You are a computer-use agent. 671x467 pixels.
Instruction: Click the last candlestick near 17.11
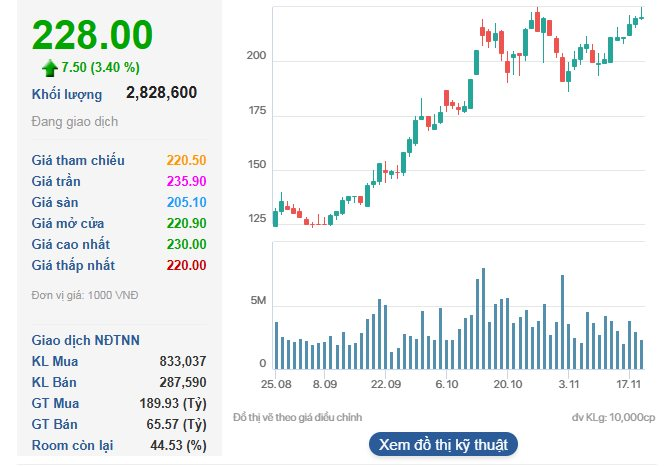point(641,15)
